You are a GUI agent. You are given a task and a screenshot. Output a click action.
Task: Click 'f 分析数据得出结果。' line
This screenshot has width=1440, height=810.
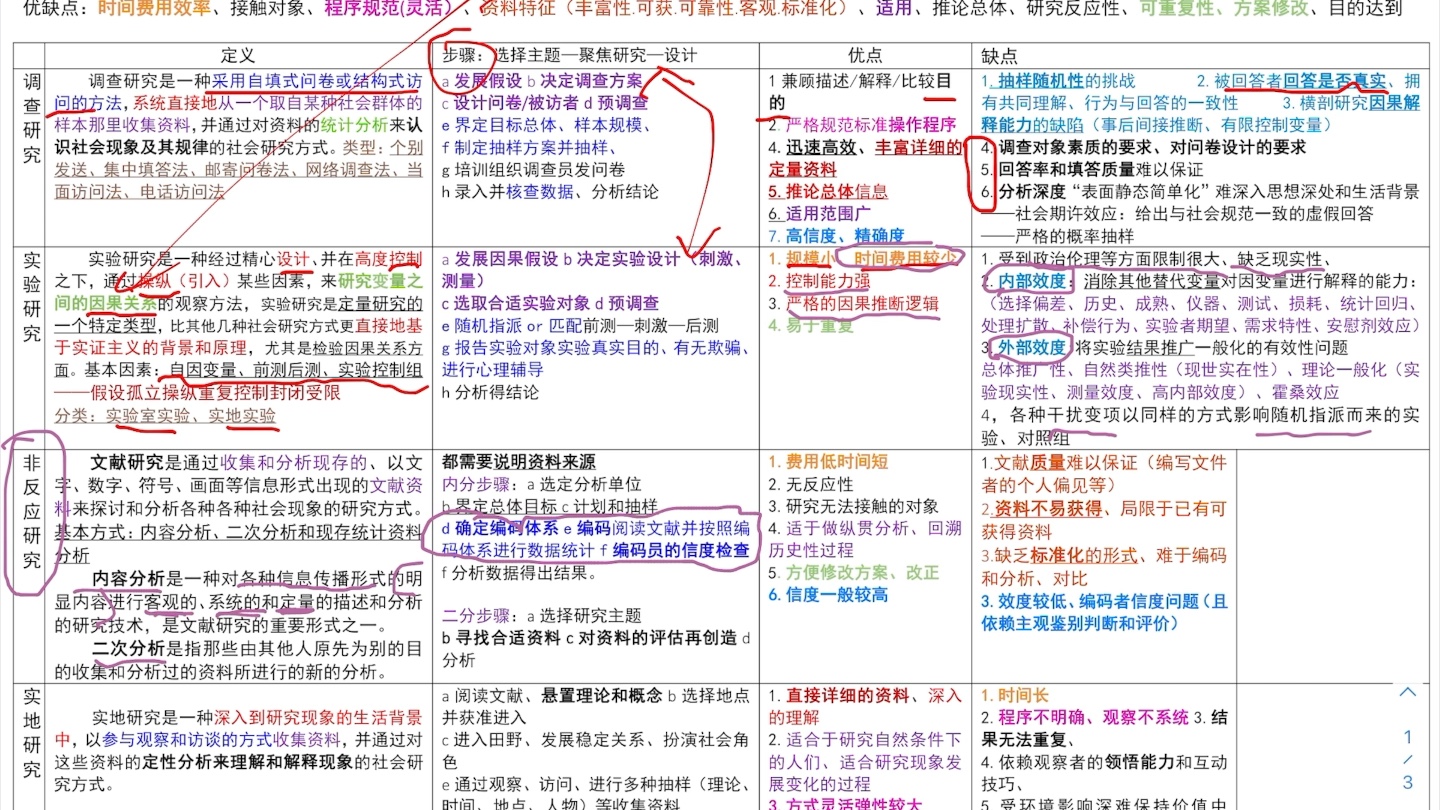point(519,572)
